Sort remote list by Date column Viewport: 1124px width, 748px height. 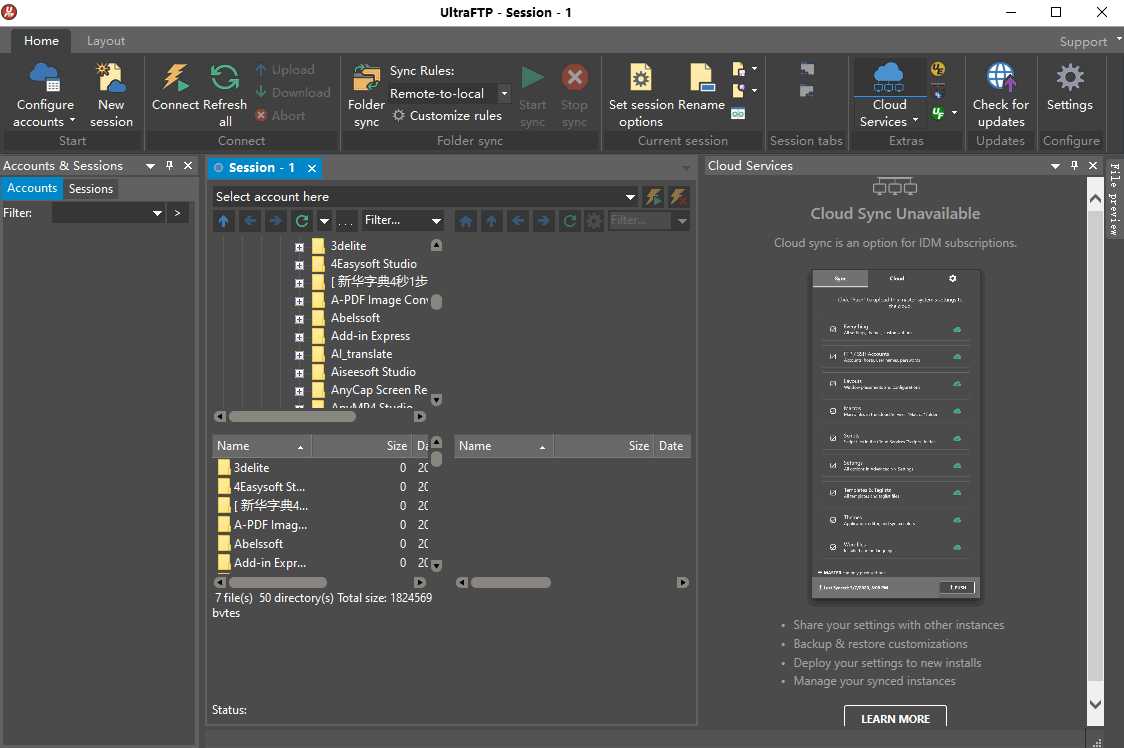pos(672,446)
